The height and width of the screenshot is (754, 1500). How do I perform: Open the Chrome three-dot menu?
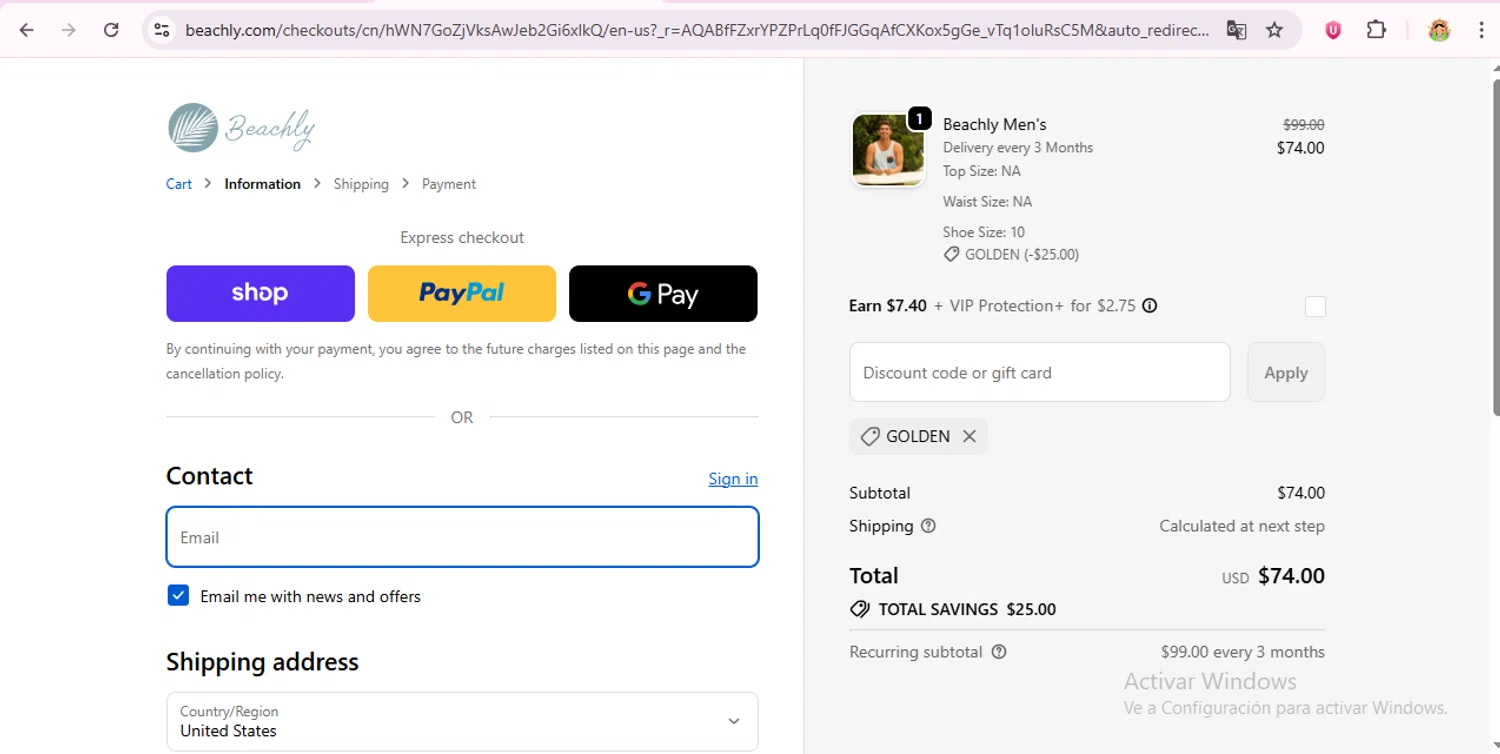(x=1481, y=30)
